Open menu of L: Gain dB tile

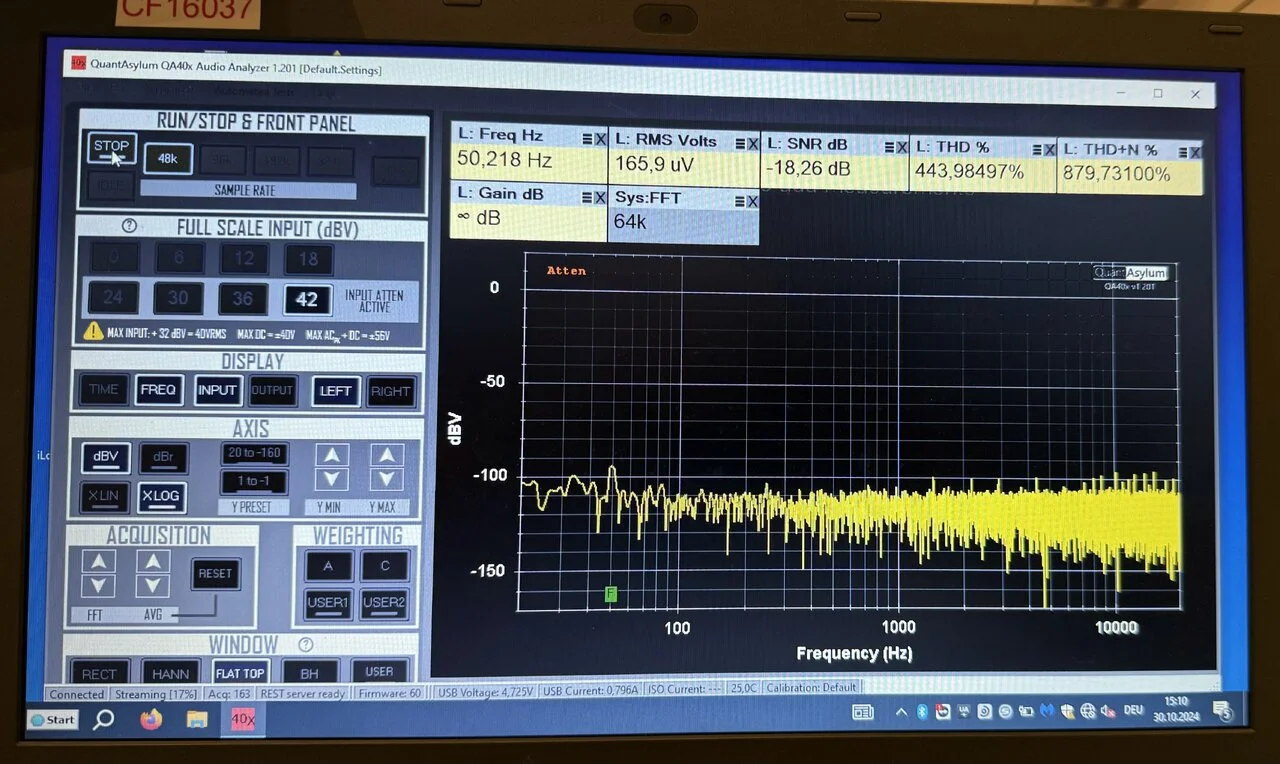coord(587,197)
